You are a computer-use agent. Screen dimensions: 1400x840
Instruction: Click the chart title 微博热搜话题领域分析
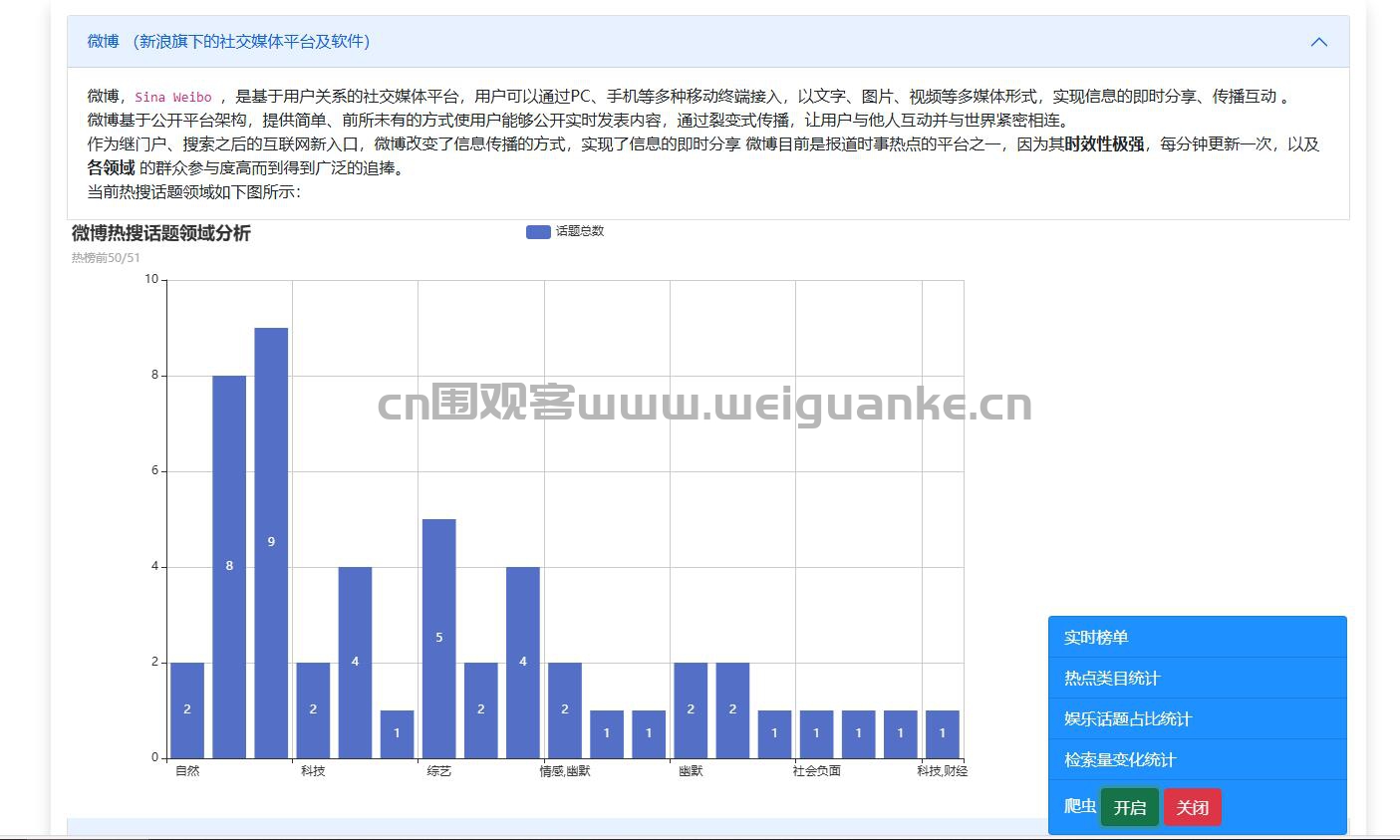(161, 233)
